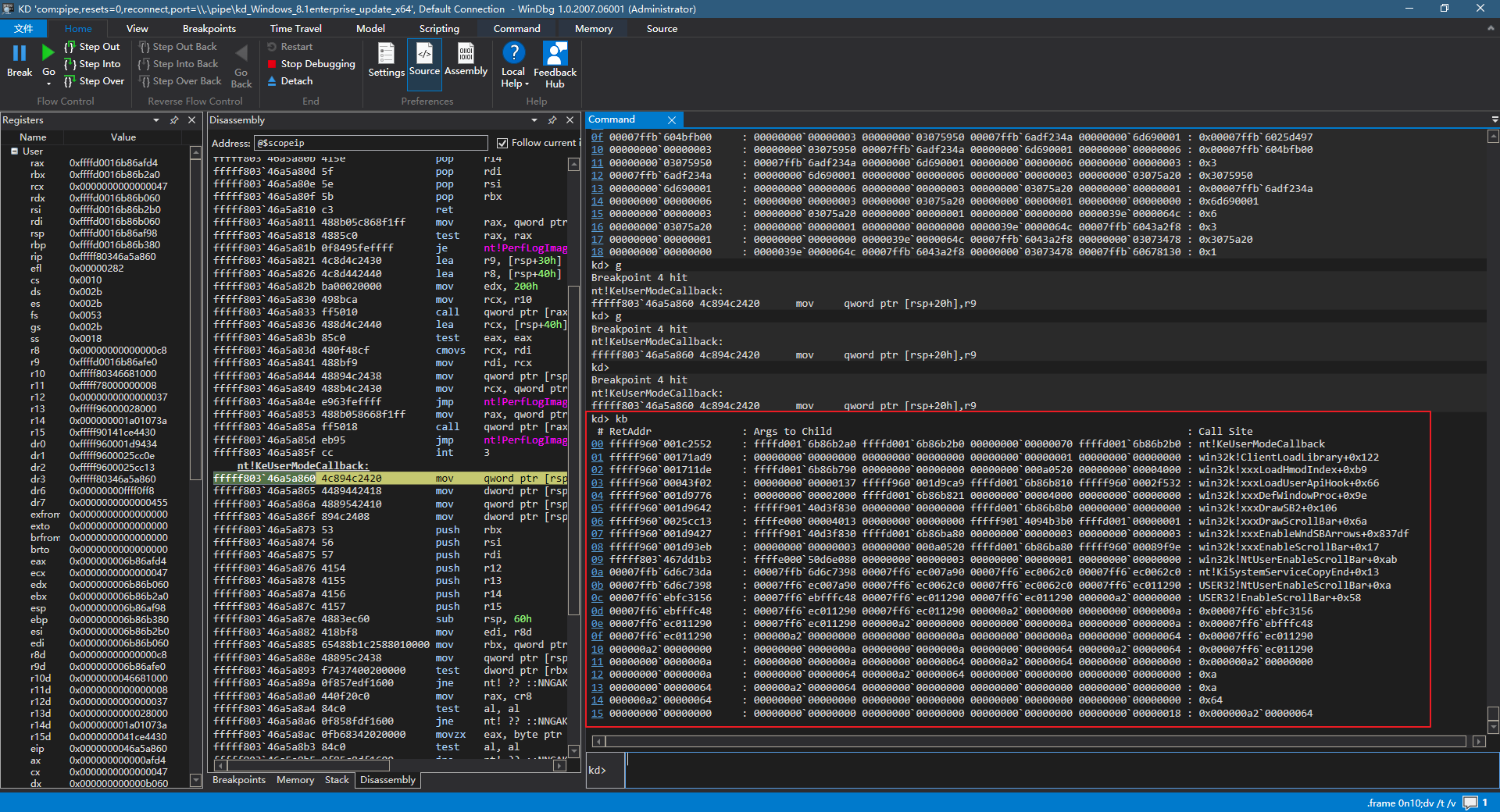Switch to the Time Travel ribbon tab
This screenshot has height=812, width=1500.
[x=295, y=29]
